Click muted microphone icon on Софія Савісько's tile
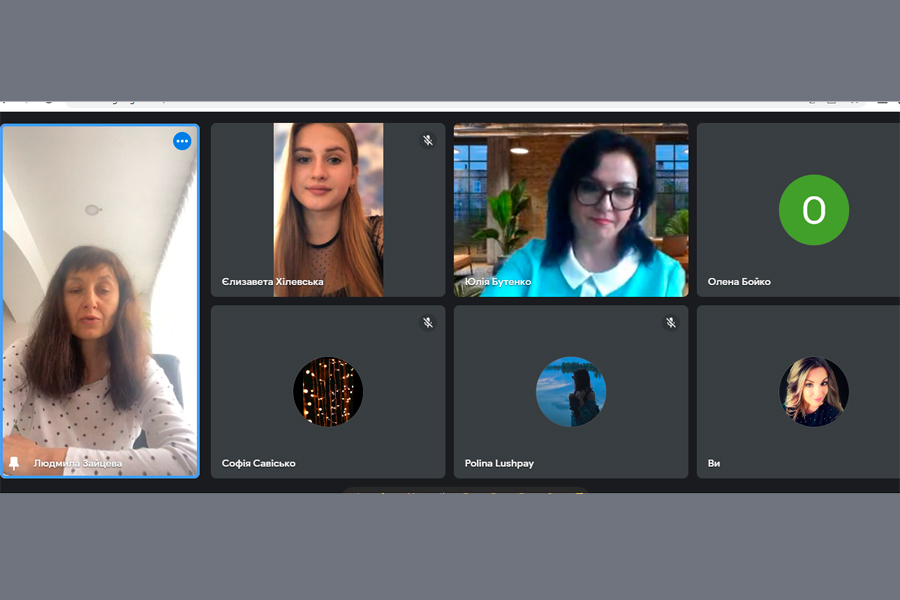The image size is (900, 600). [428, 323]
